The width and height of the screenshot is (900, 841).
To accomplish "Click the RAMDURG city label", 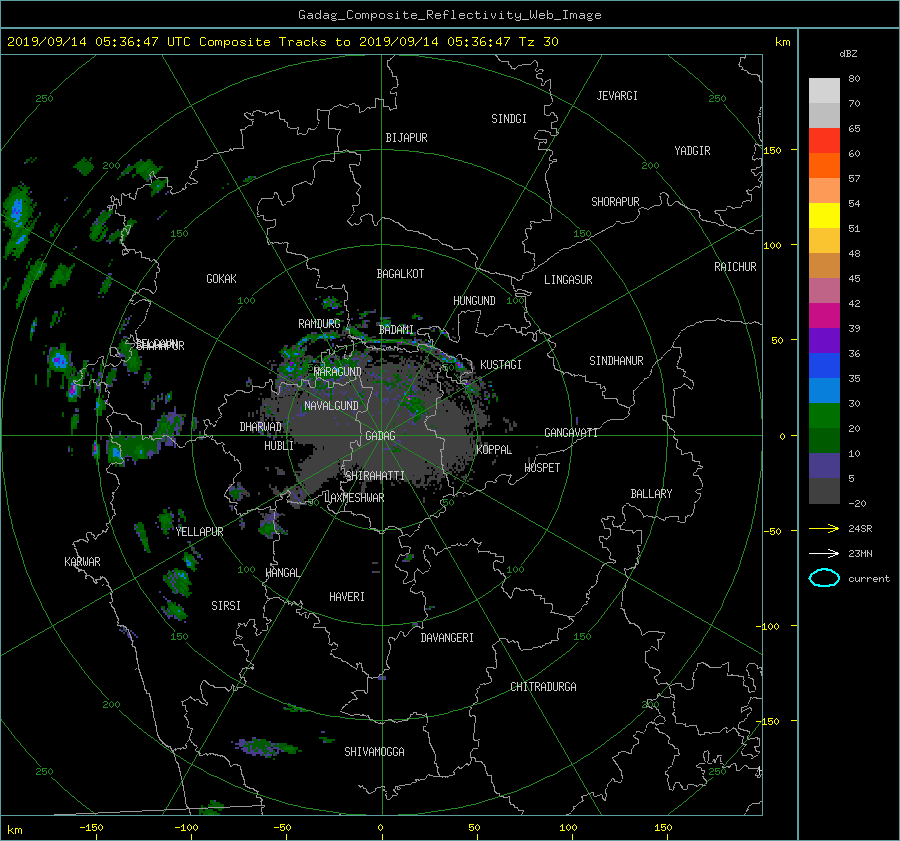I will point(319,324).
